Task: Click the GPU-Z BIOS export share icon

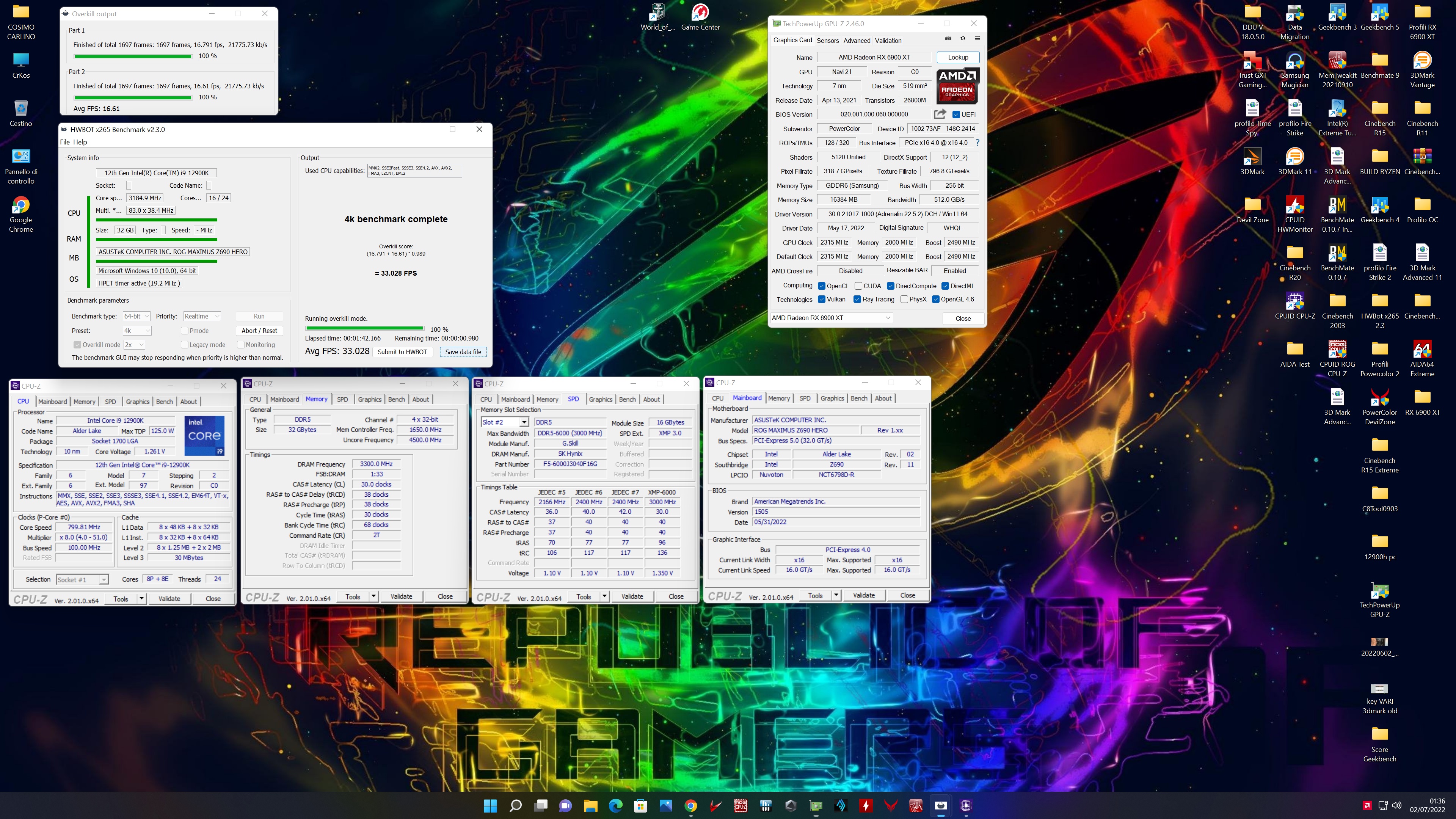Action: click(940, 114)
